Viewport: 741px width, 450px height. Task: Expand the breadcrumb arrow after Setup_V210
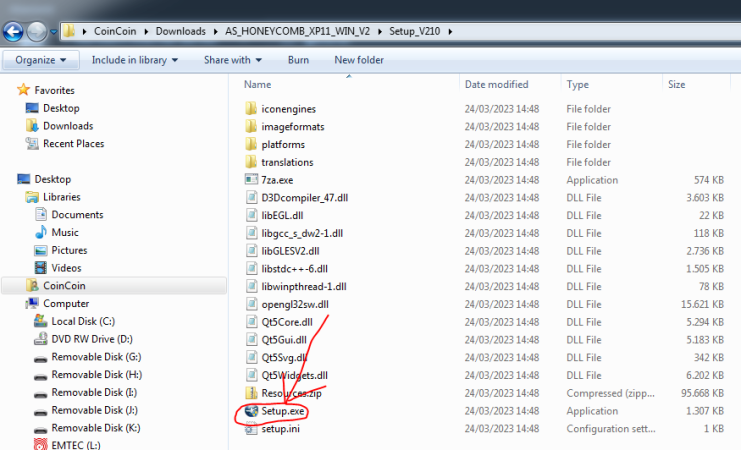pyautogui.click(x=450, y=32)
